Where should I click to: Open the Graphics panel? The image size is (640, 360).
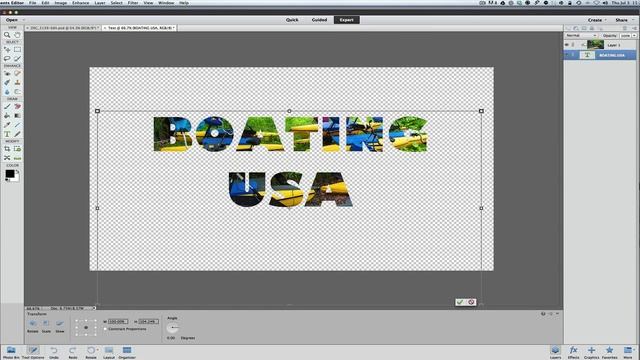pos(591,352)
